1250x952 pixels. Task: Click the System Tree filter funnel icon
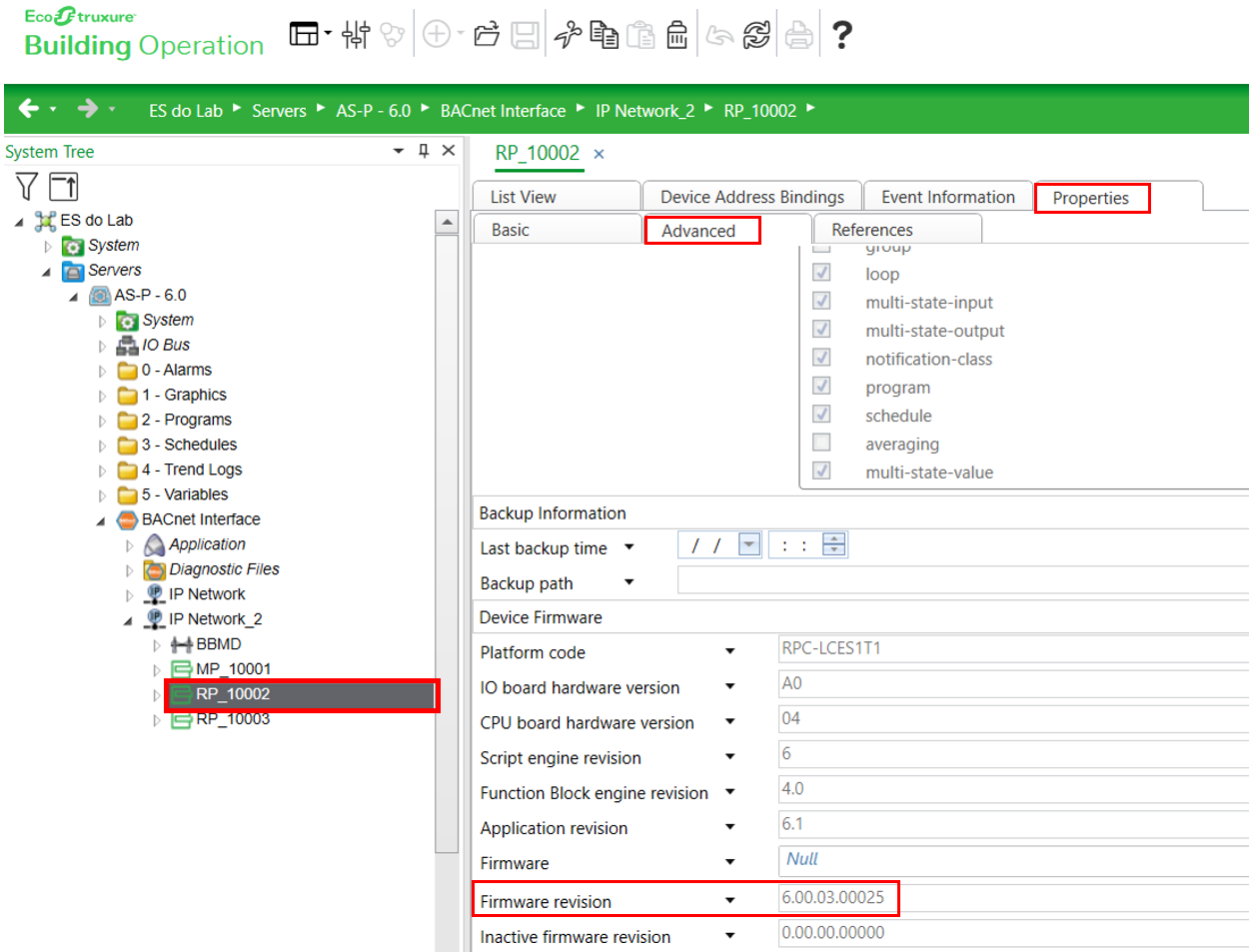pos(27,186)
